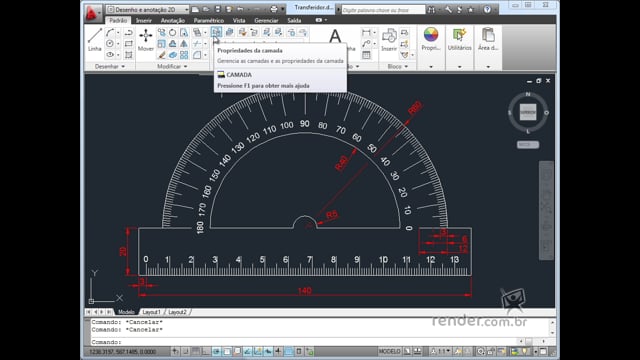The image size is (640, 360).
Task: Click the mirror tool icon
Action: (184, 44)
